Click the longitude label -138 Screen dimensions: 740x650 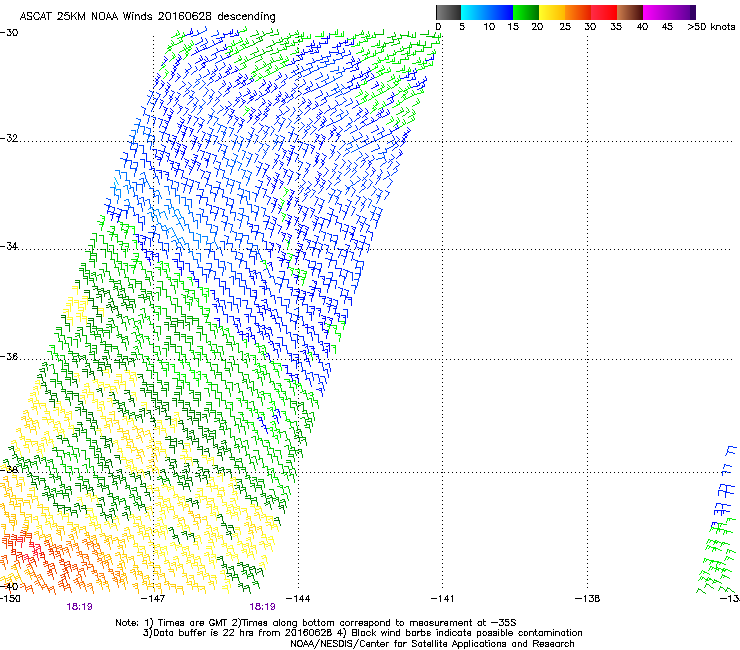[588, 599]
